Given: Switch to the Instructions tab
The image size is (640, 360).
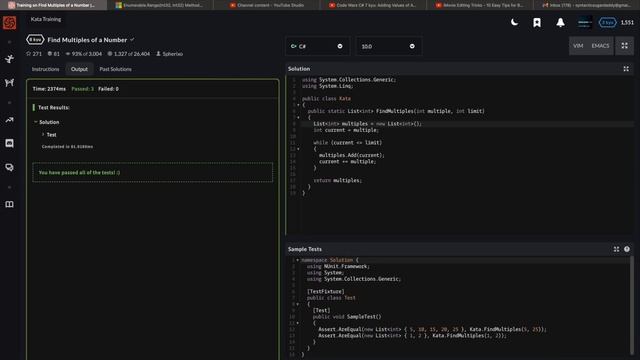Looking at the screenshot, I should [x=45, y=69].
